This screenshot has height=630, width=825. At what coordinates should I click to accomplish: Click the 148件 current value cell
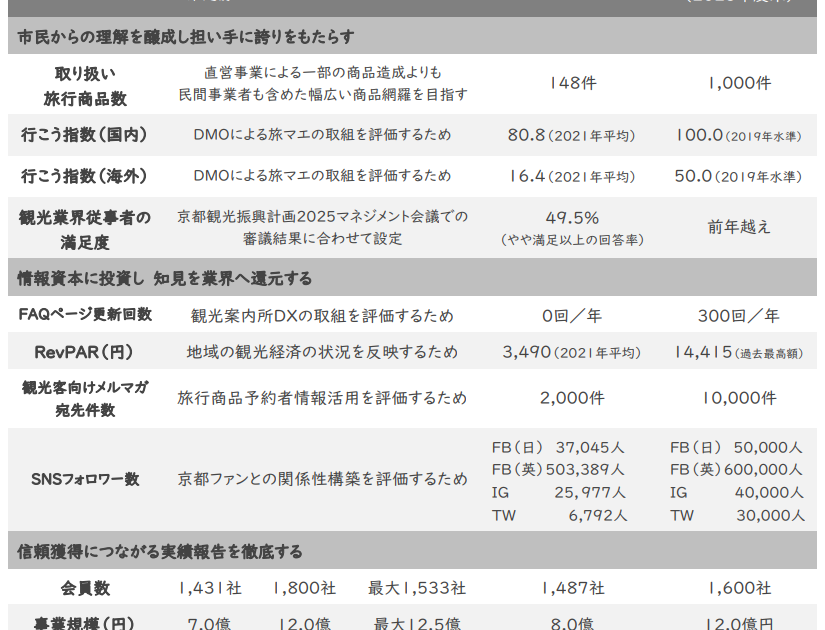pos(572,83)
